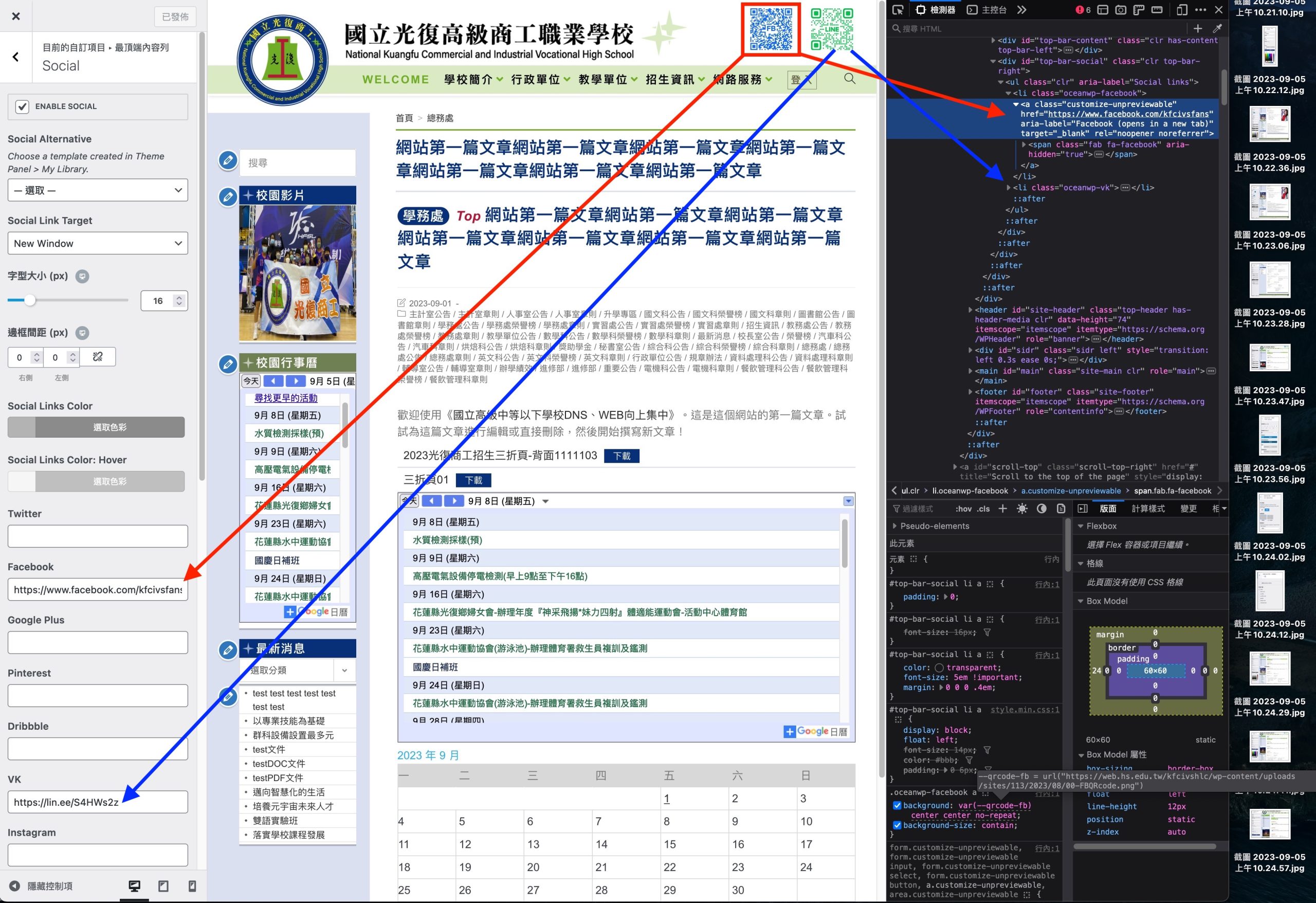Click the VK URL input field

pyautogui.click(x=97, y=803)
